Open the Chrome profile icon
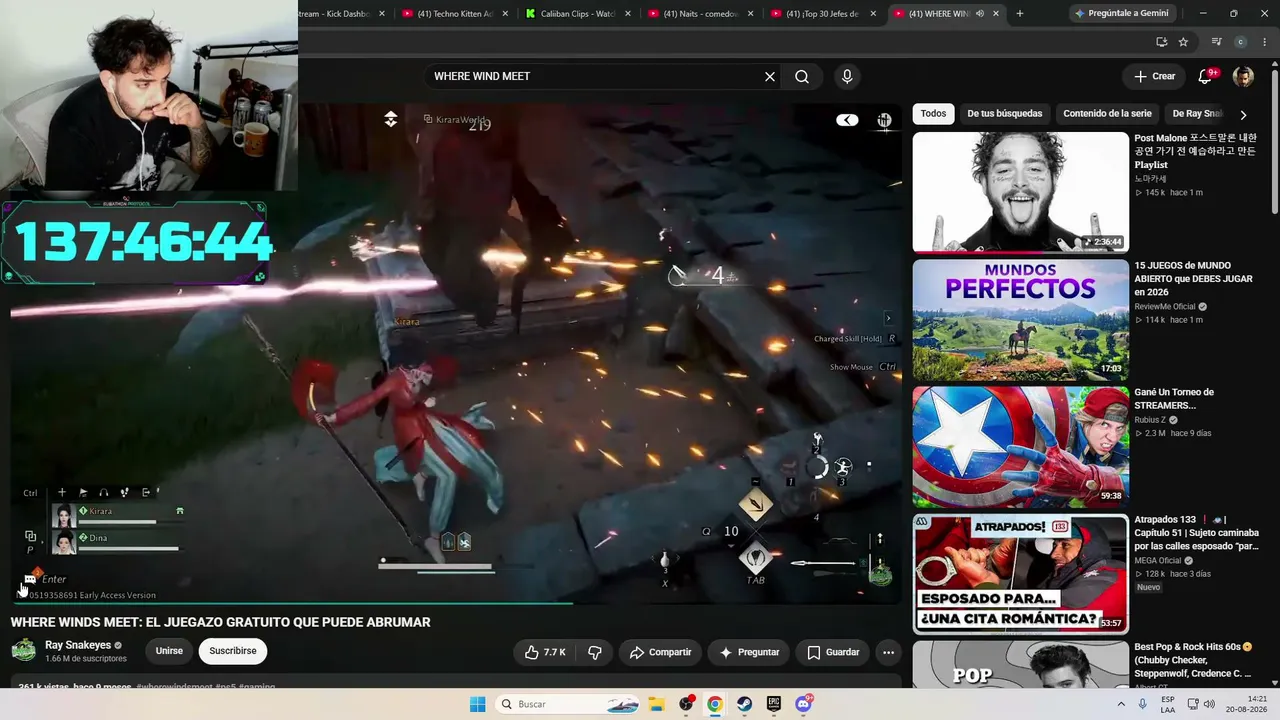This screenshot has width=1280, height=720. pos(1240,42)
